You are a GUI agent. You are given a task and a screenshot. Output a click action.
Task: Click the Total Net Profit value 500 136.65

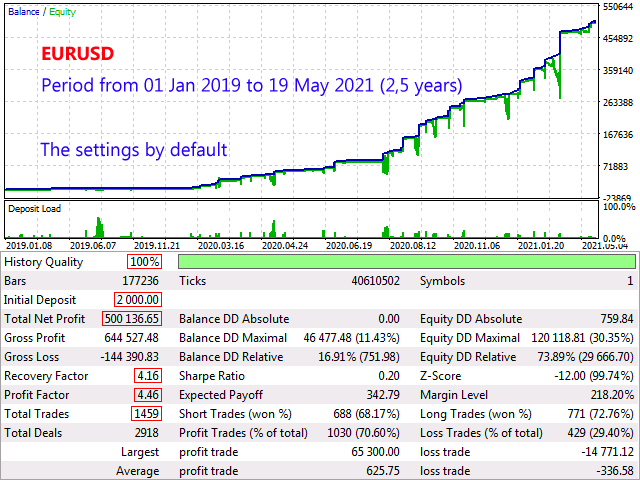(x=132, y=318)
